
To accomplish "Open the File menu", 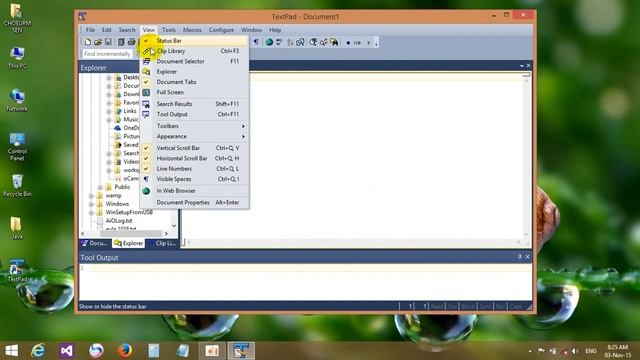I will coord(90,30).
